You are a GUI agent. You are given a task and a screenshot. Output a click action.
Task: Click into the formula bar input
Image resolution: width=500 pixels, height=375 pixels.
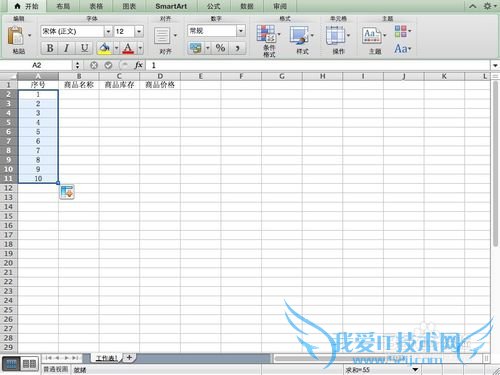click(318, 65)
